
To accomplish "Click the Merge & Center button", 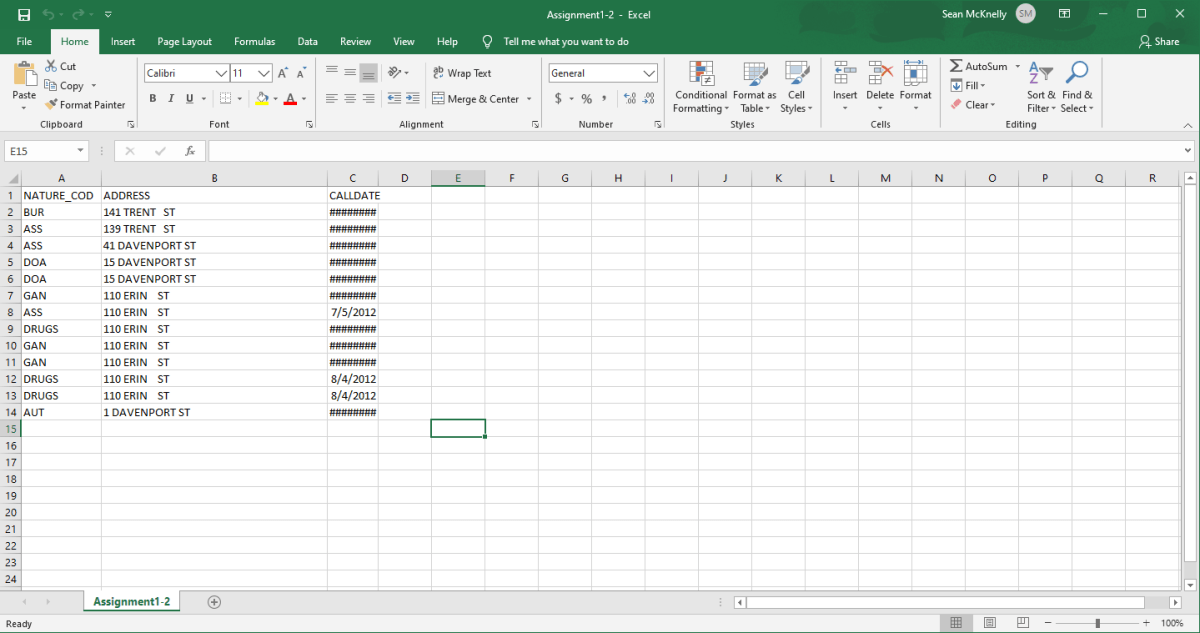I will point(477,98).
